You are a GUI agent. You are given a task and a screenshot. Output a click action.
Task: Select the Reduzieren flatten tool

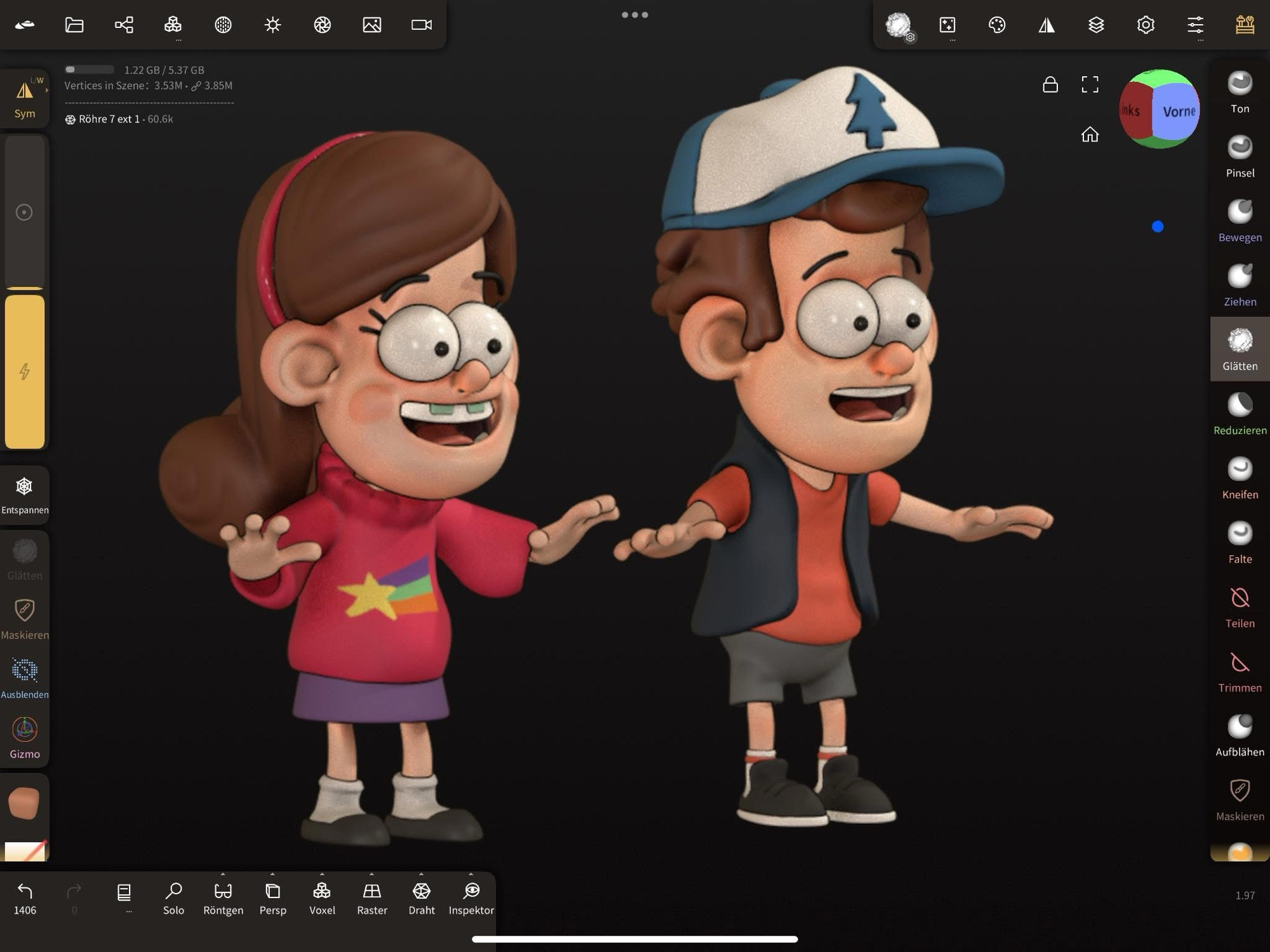click(x=1240, y=414)
